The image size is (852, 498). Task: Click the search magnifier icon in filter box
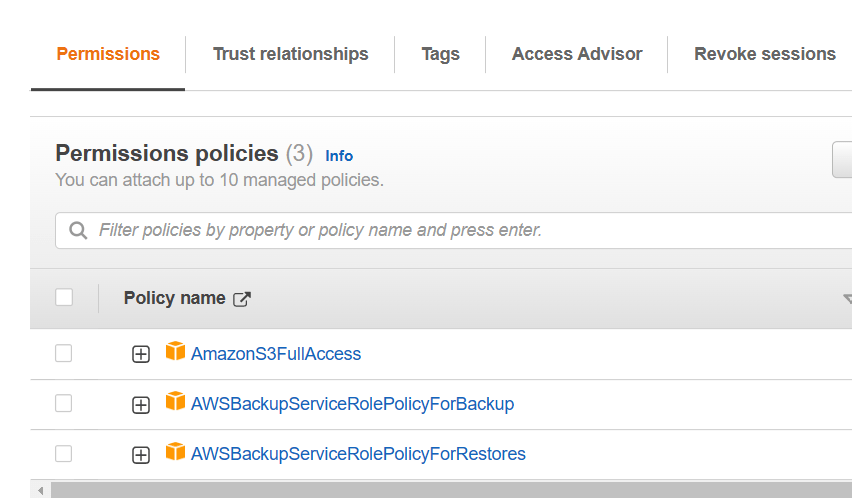[78, 231]
